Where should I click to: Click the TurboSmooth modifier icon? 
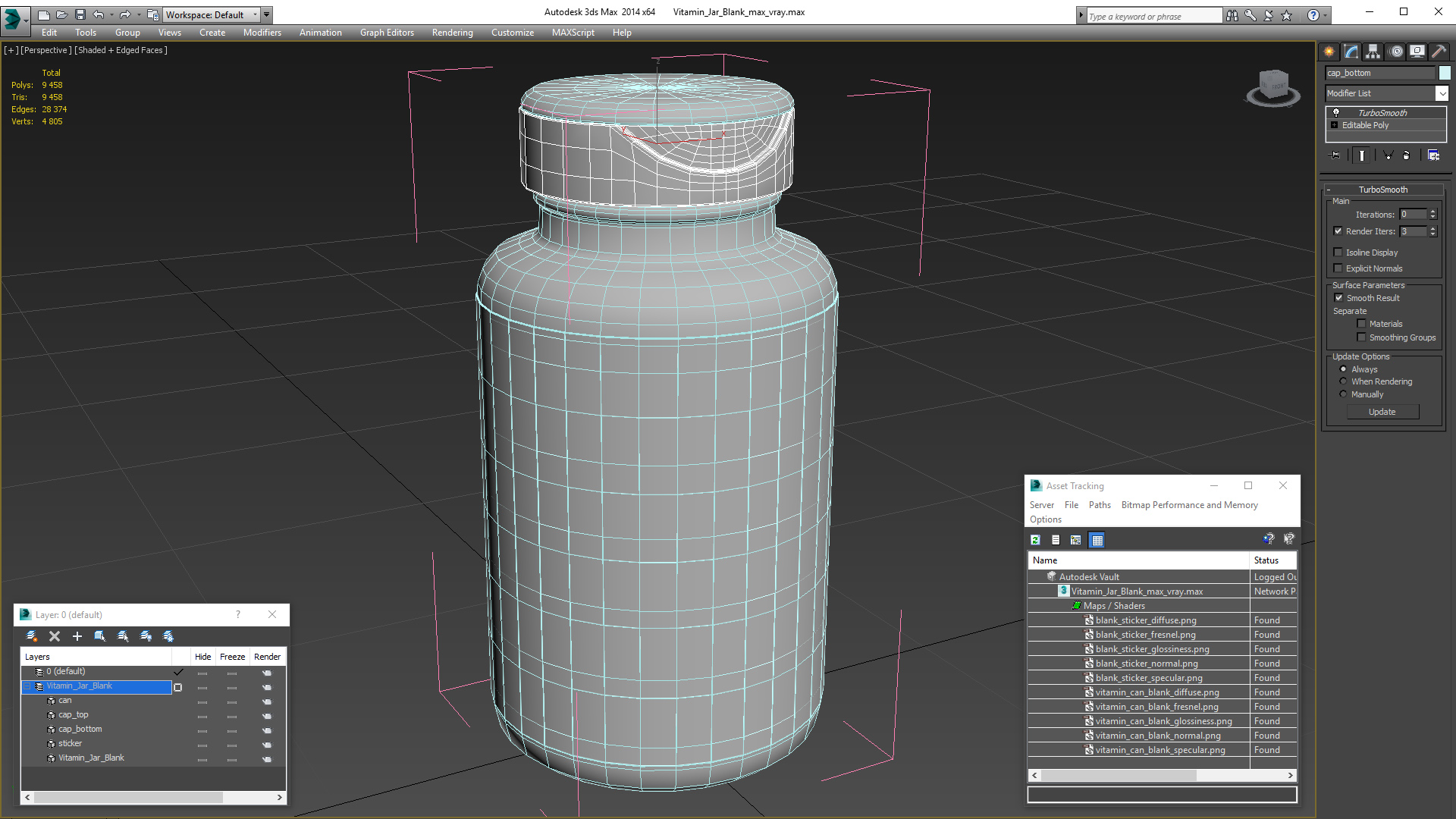1335,112
